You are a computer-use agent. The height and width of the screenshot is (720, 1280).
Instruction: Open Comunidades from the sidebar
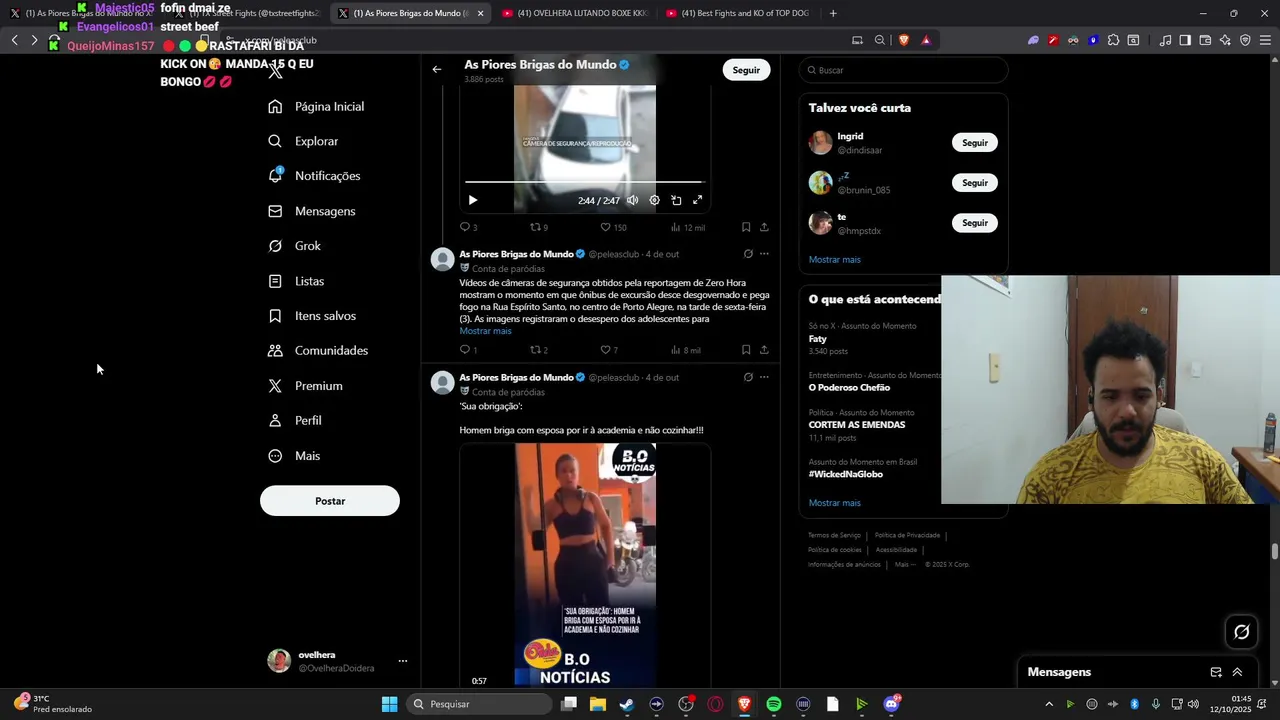318,351
